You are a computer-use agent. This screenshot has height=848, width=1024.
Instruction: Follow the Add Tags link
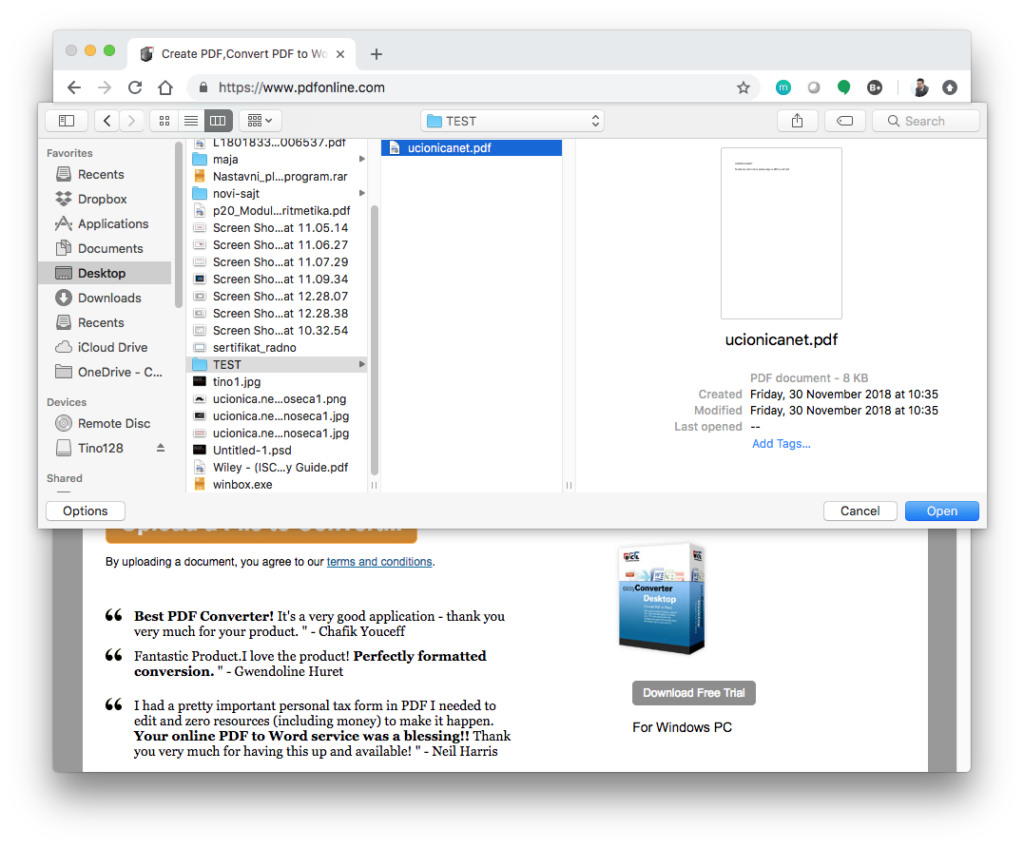(781, 444)
